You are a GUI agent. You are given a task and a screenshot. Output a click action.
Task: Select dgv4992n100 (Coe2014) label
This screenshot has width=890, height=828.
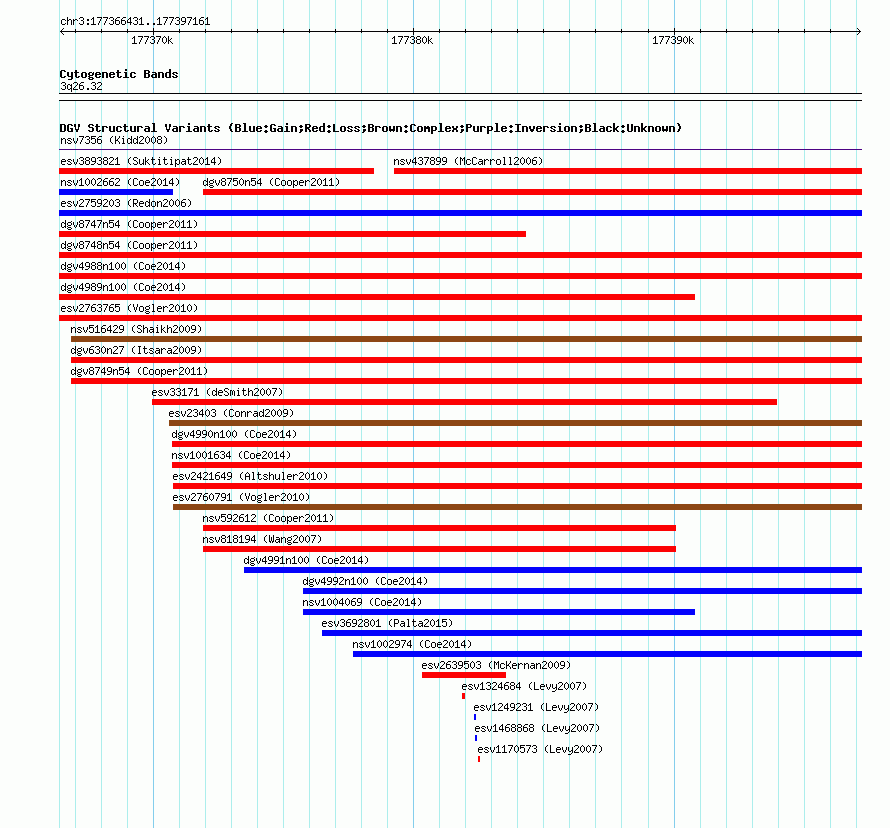coord(365,581)
